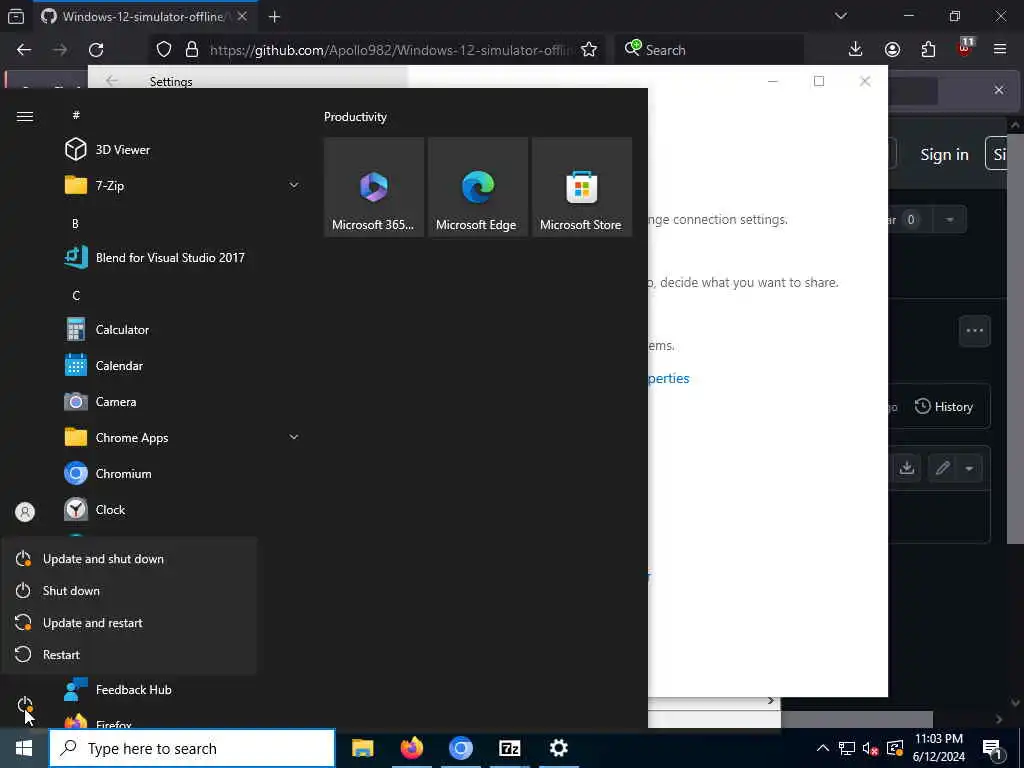
Task: Open the user account icon in Start
Action: click(25, 512)
